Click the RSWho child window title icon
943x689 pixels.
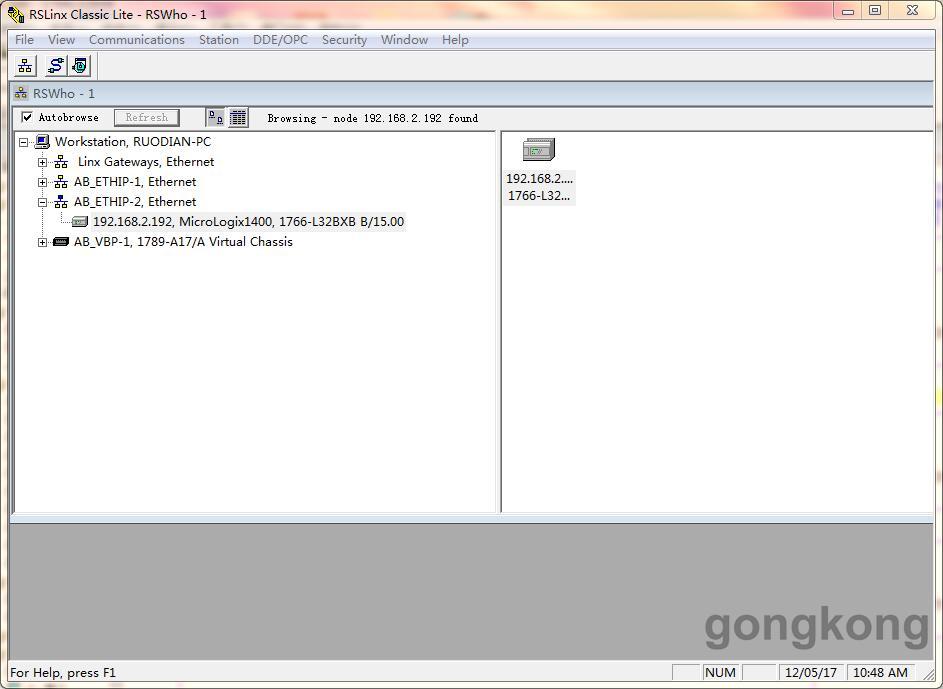pos(21,93)
